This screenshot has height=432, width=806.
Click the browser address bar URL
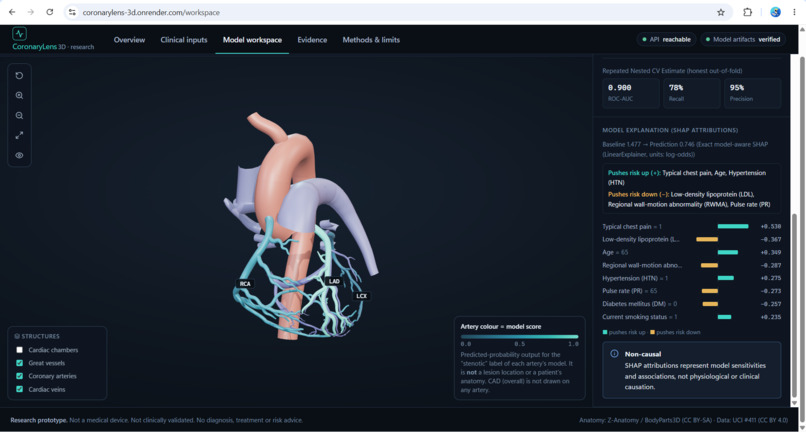click(x=151, y=12)
